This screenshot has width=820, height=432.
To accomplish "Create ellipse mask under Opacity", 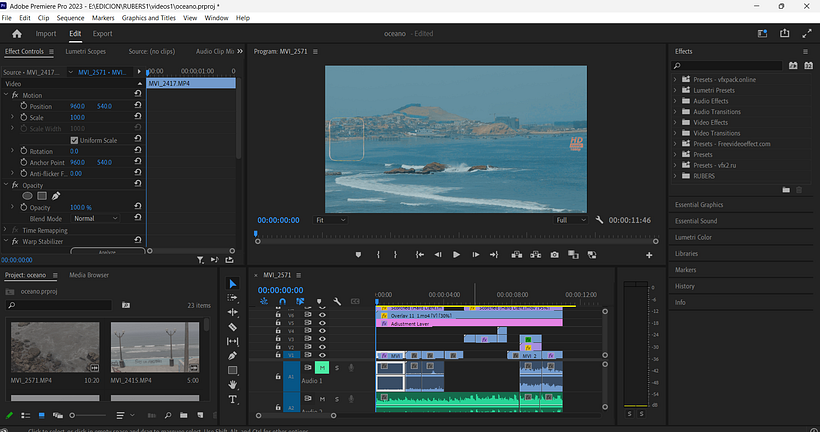I will coord(27,195).
